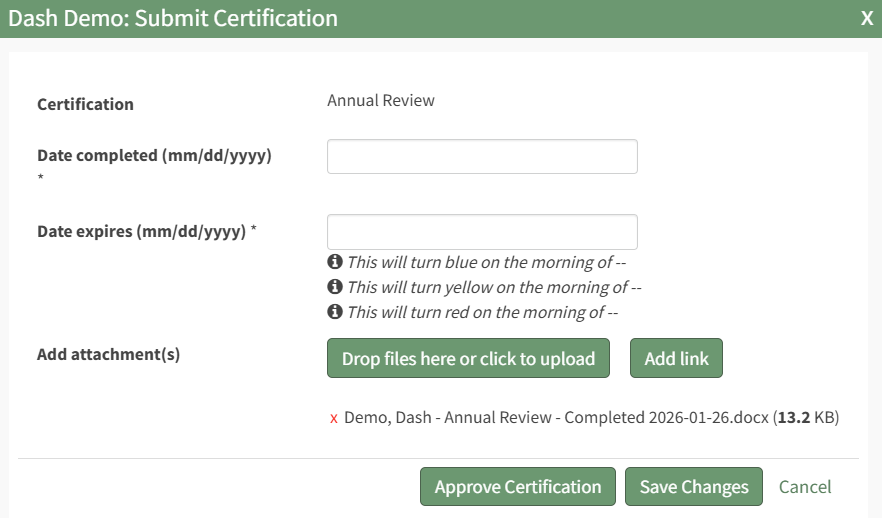Select the Annual Review certification value
The image size is (882, 518).
click(381, 100)
